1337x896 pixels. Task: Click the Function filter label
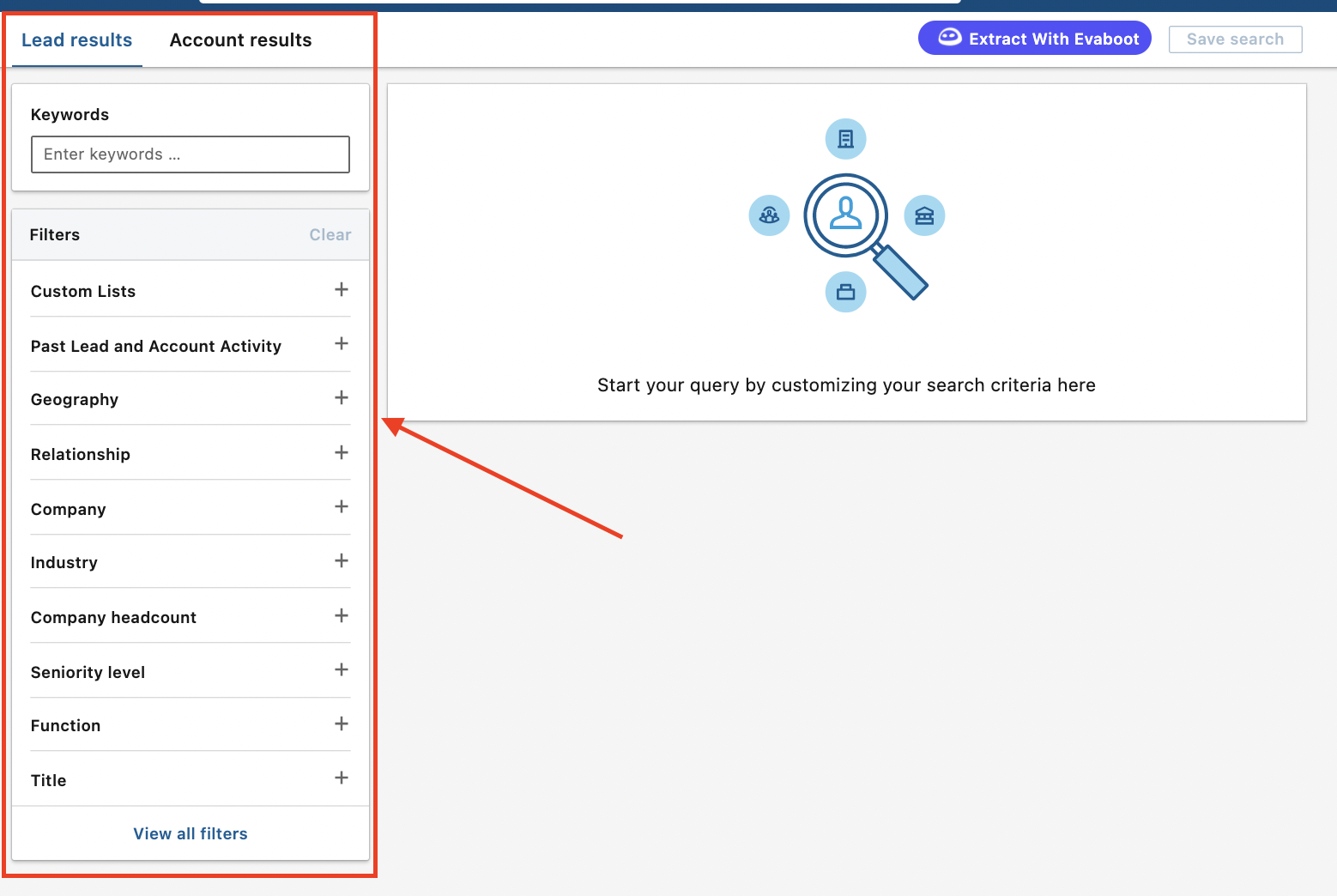pyautogui.click(x=66, y=726)
